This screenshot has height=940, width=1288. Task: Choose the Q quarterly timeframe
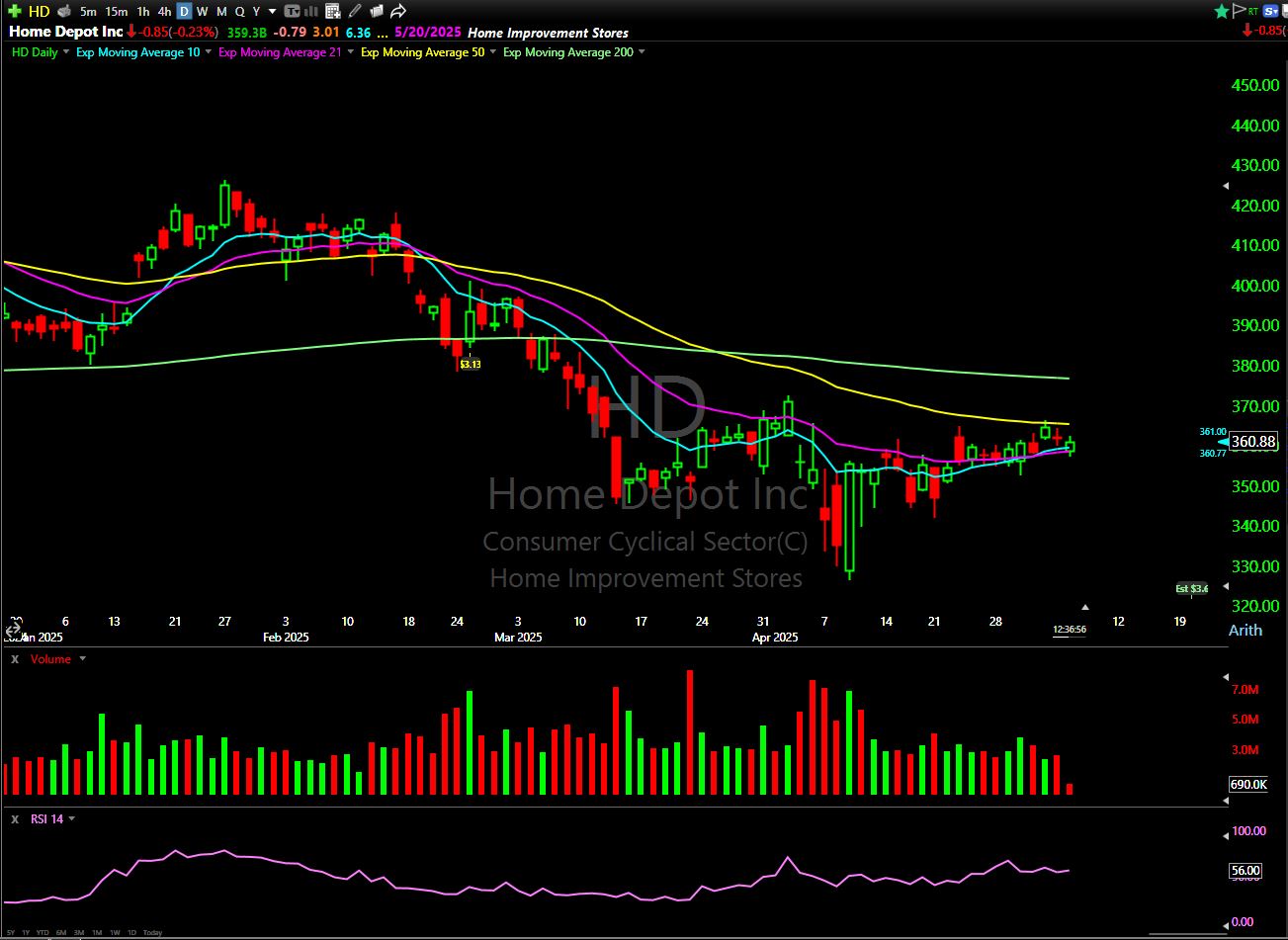click(239, 11)
